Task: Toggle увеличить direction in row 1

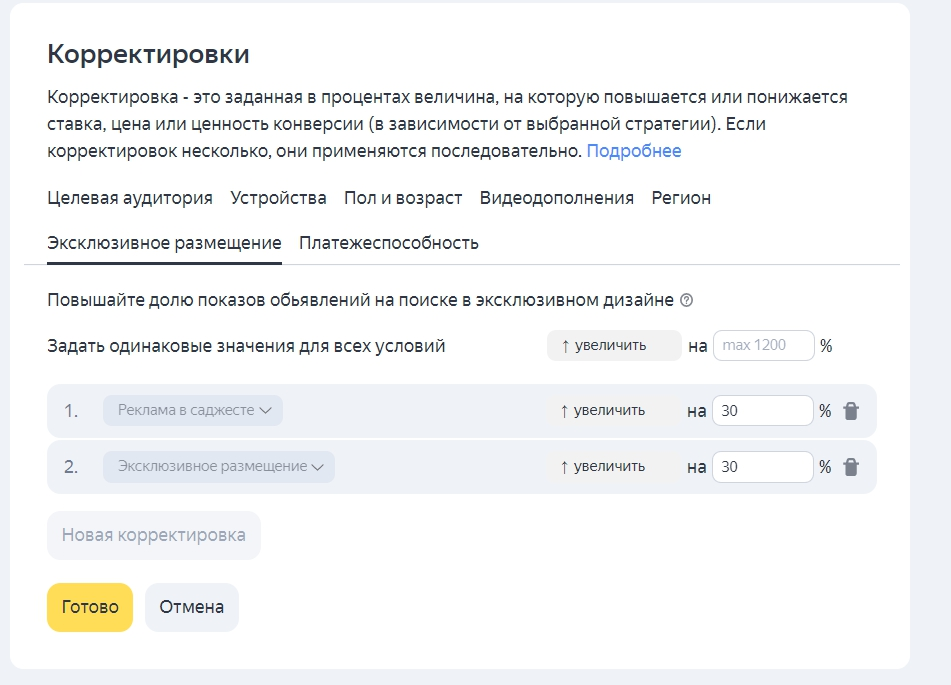Action: pos(613,411)
